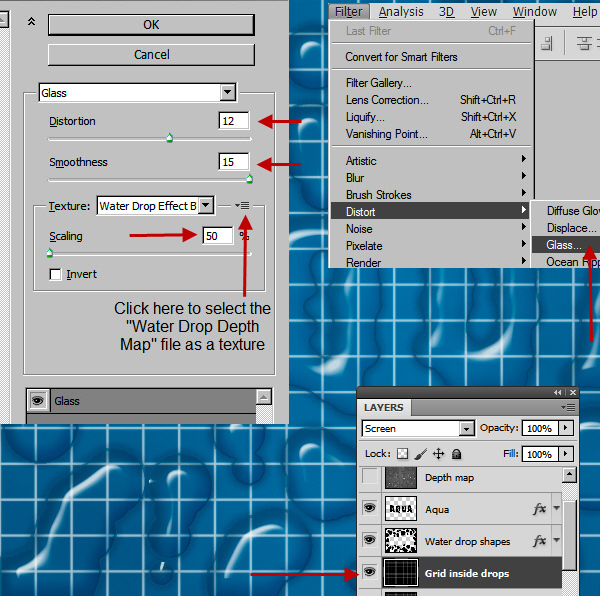Select Glass... from the Distort submenu
Screen dimensions: 600x596
[x=564, y=244]
